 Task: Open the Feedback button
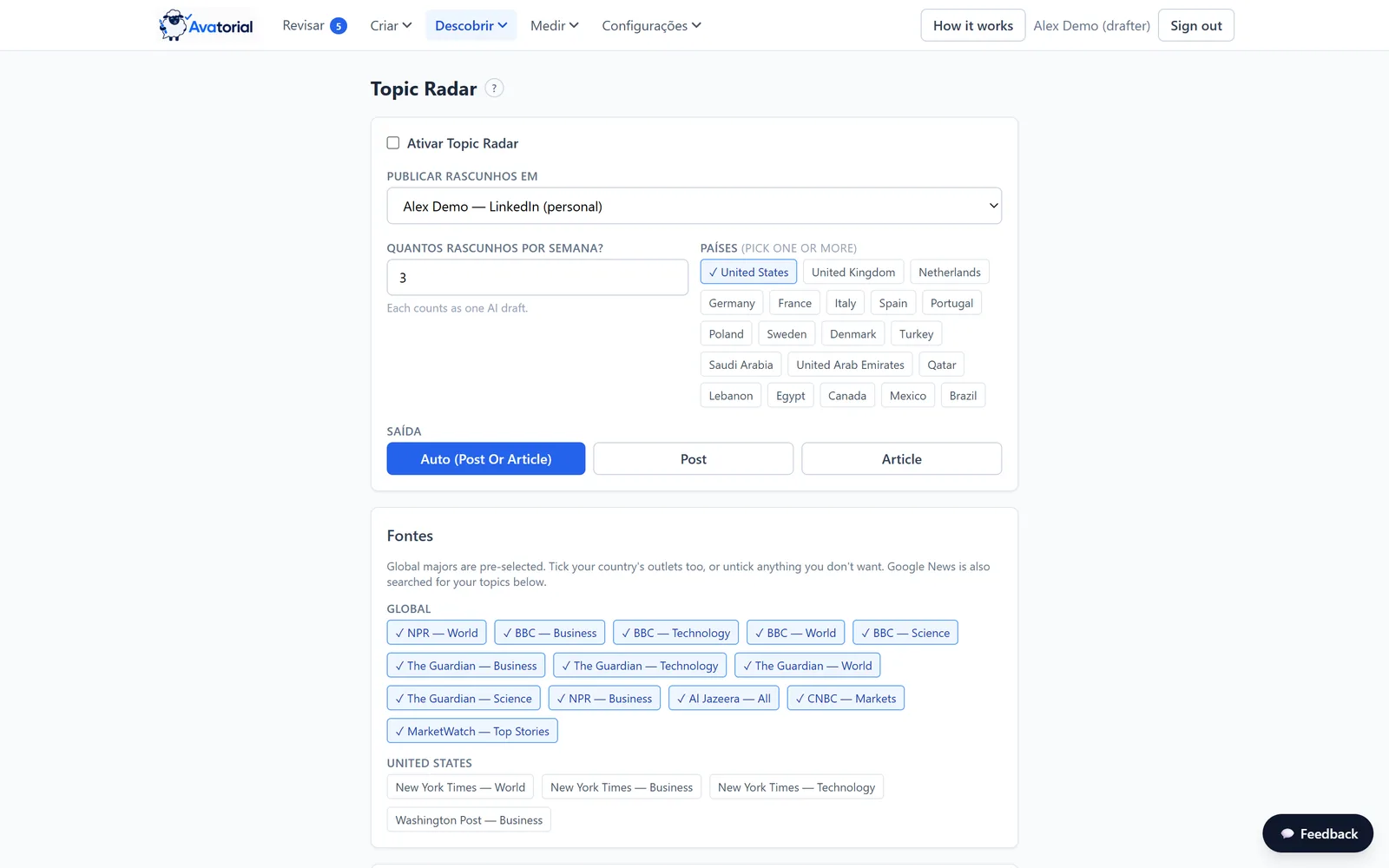click(x=1318, y=834)
